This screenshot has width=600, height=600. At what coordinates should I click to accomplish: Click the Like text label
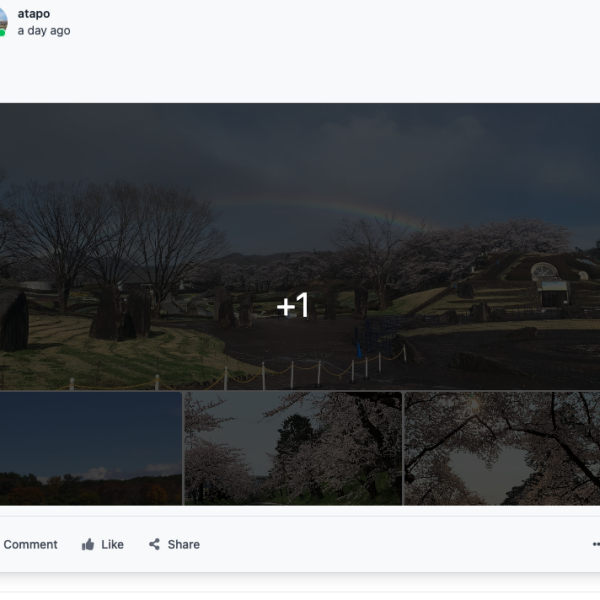[x=112, y=544]
